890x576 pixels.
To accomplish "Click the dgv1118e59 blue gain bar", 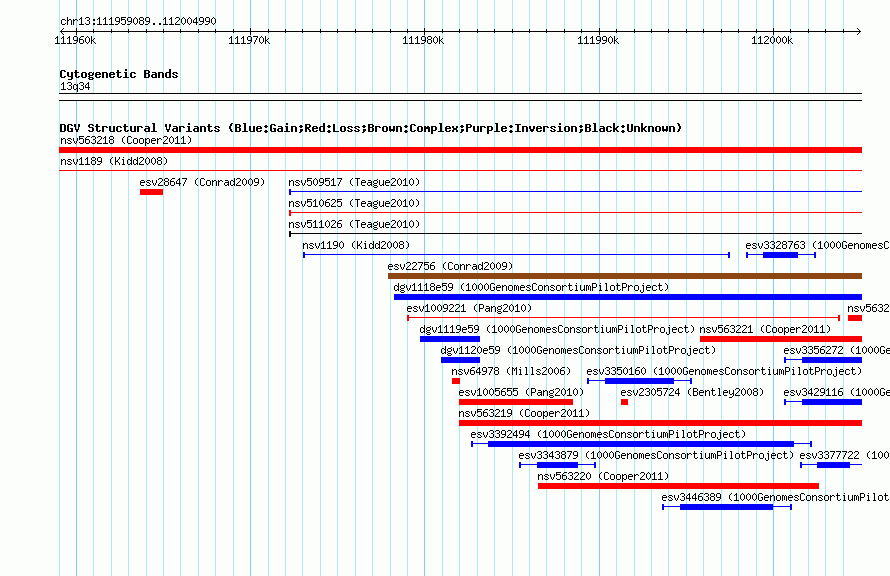I will pyautogui.click(x=628, y=297).
